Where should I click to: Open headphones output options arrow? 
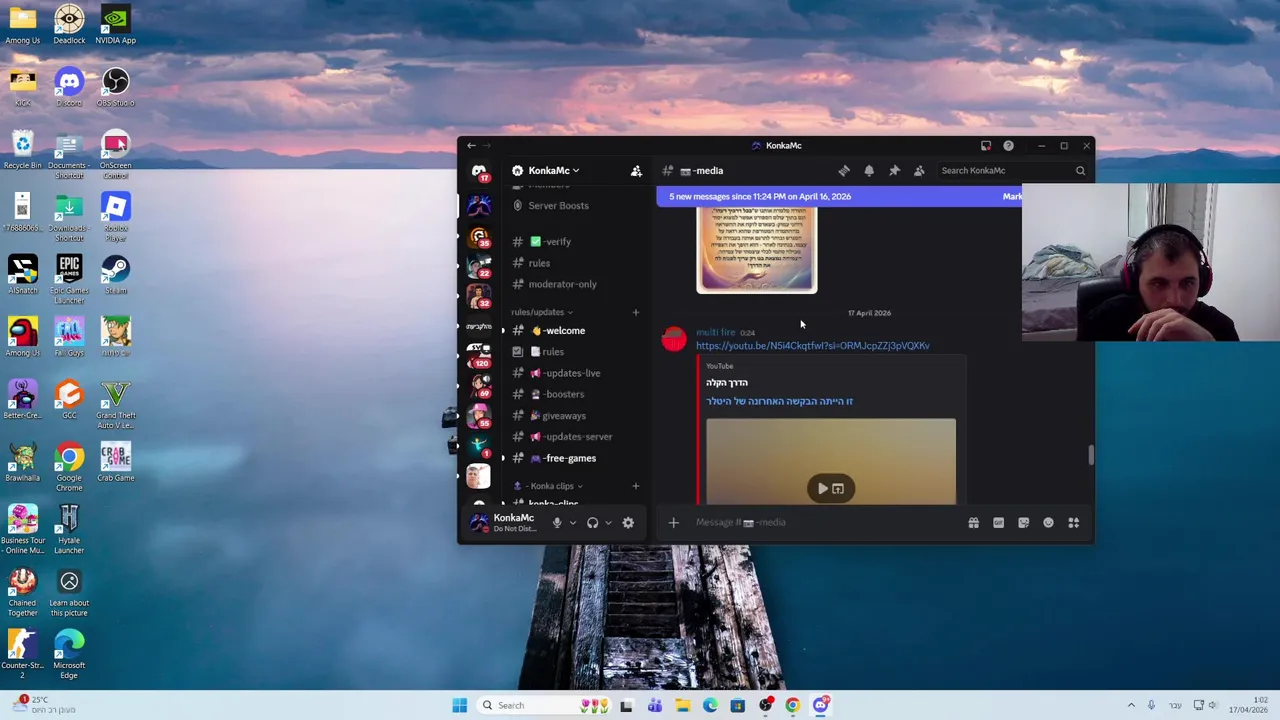click(607, 523)
